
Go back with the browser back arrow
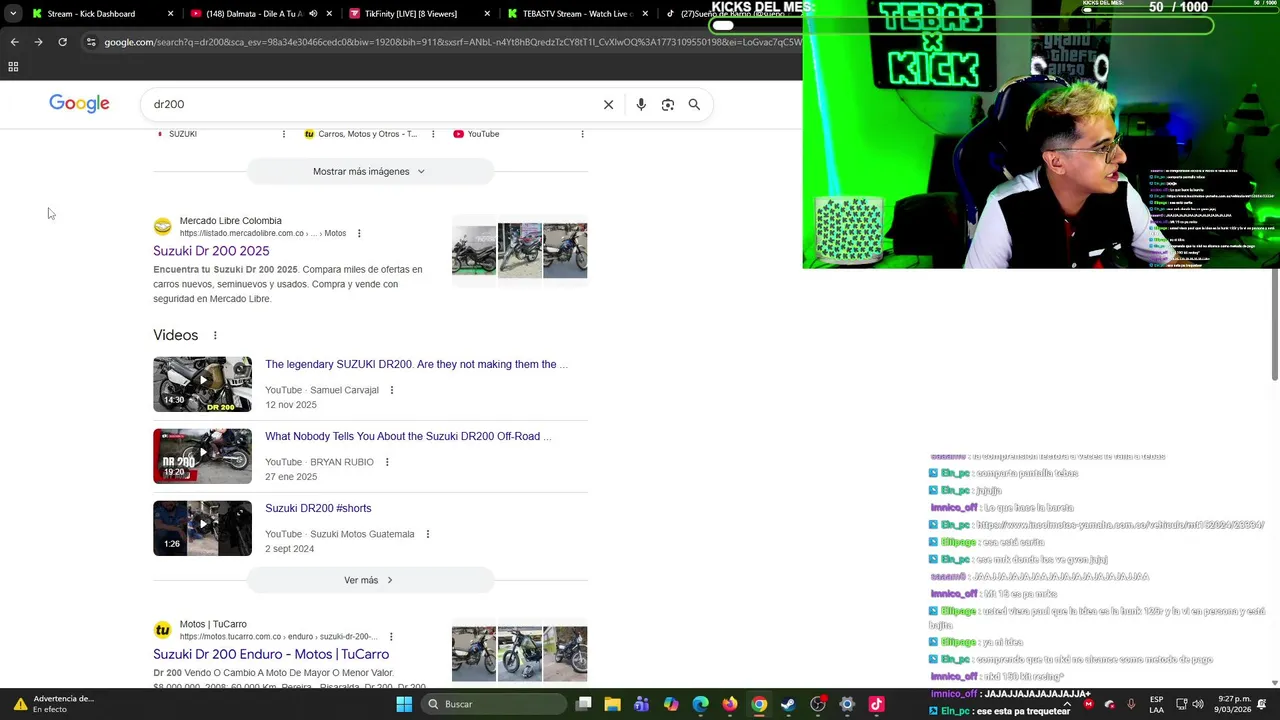pyautogui.click(x=14, y=42)
